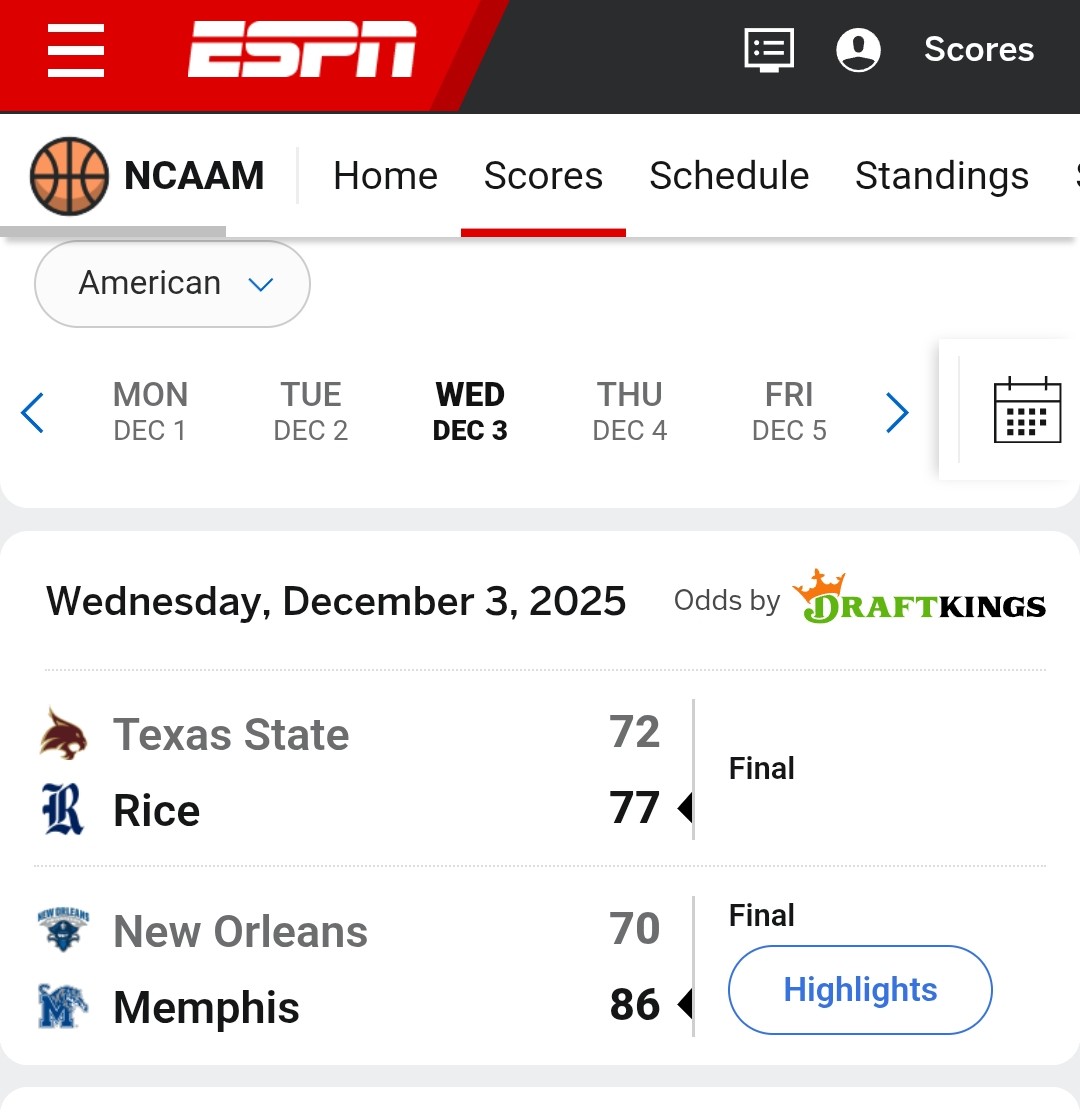The image size is (1080, 1115).
Task: Click the NCAAM basketball icon
Action: pos(68,177)
